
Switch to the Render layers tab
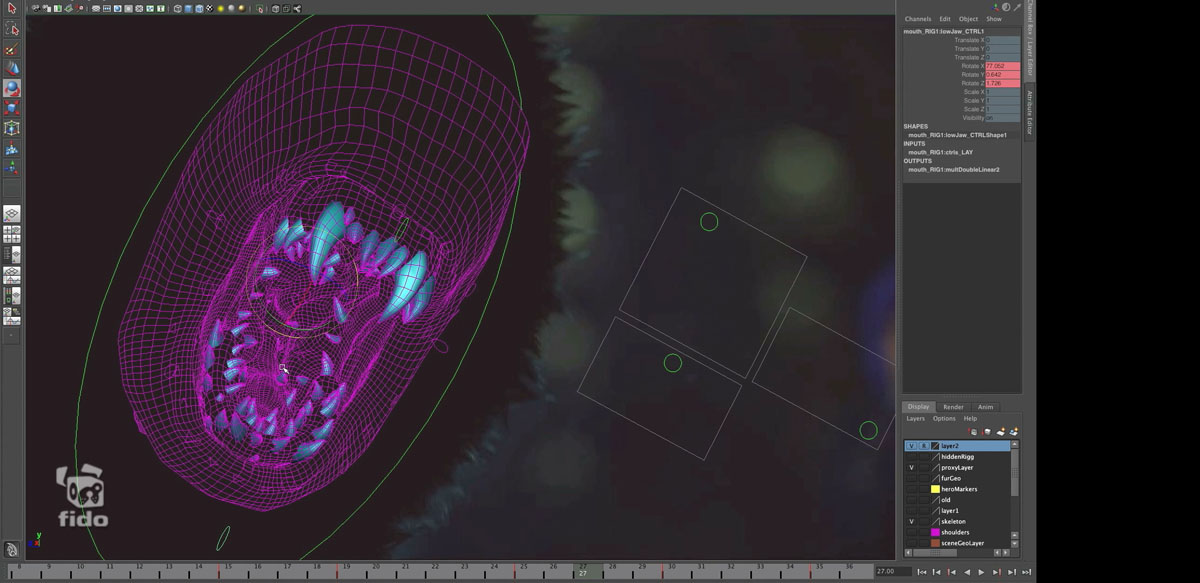pos(954,407)
